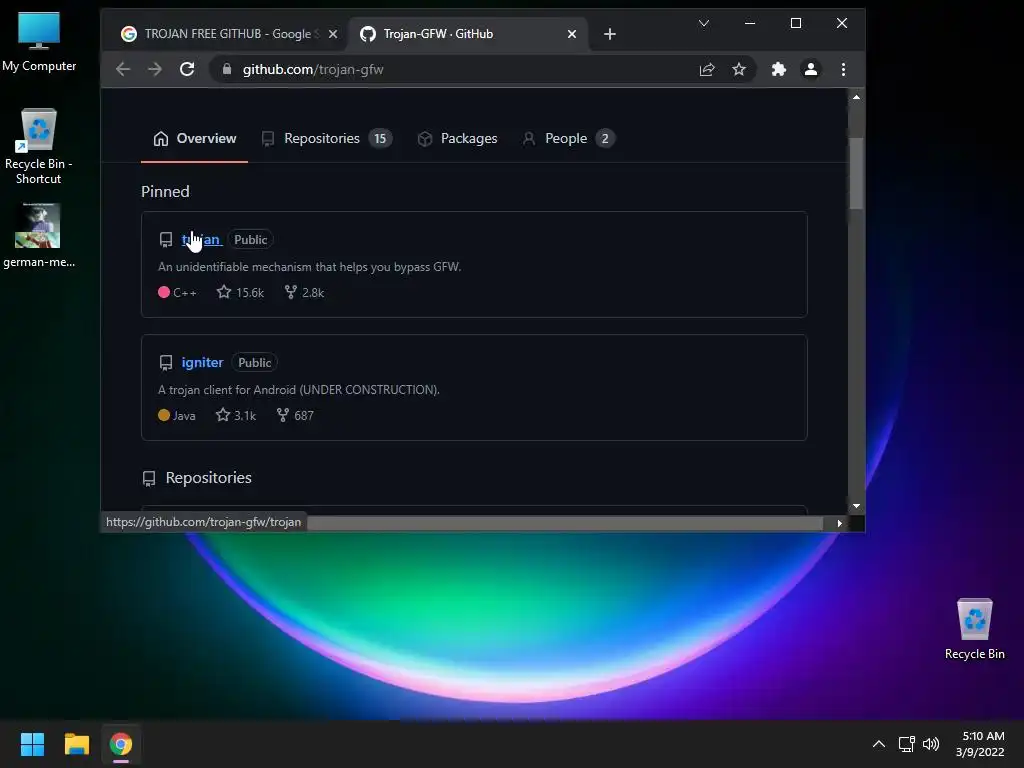
Task: Open Chrome's three-dot menu
Action: (843, 69)
